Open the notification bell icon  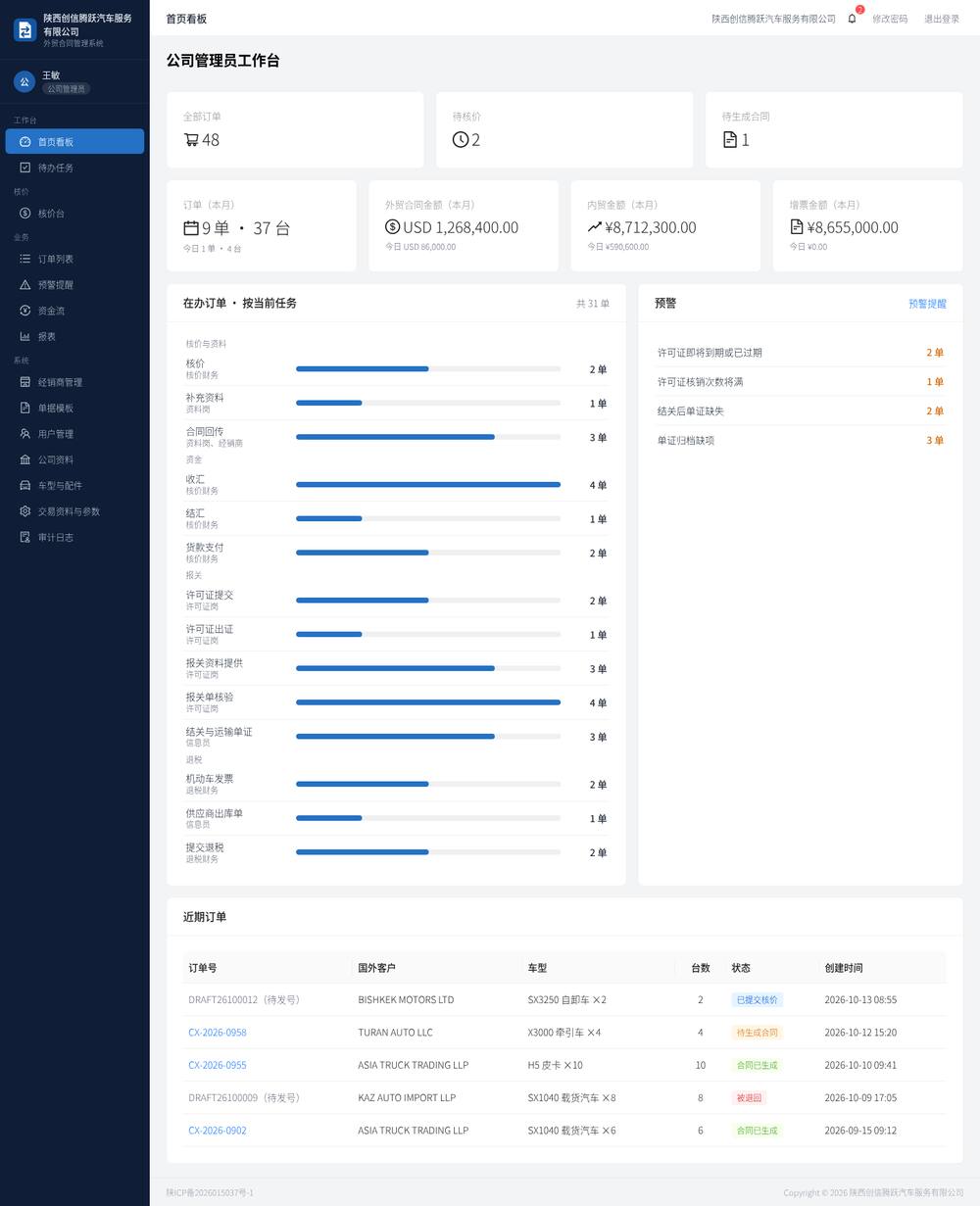click(x=852, y=19)
